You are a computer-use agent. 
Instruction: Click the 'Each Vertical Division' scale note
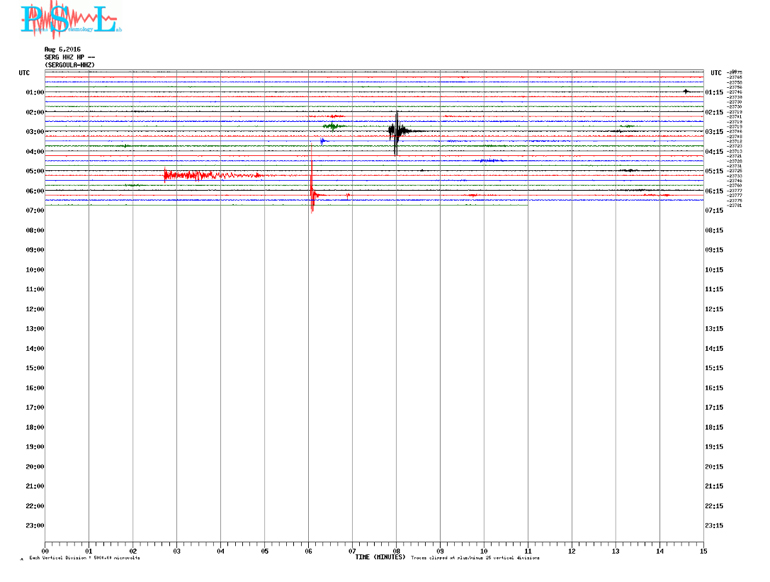[x=85, y=558]
